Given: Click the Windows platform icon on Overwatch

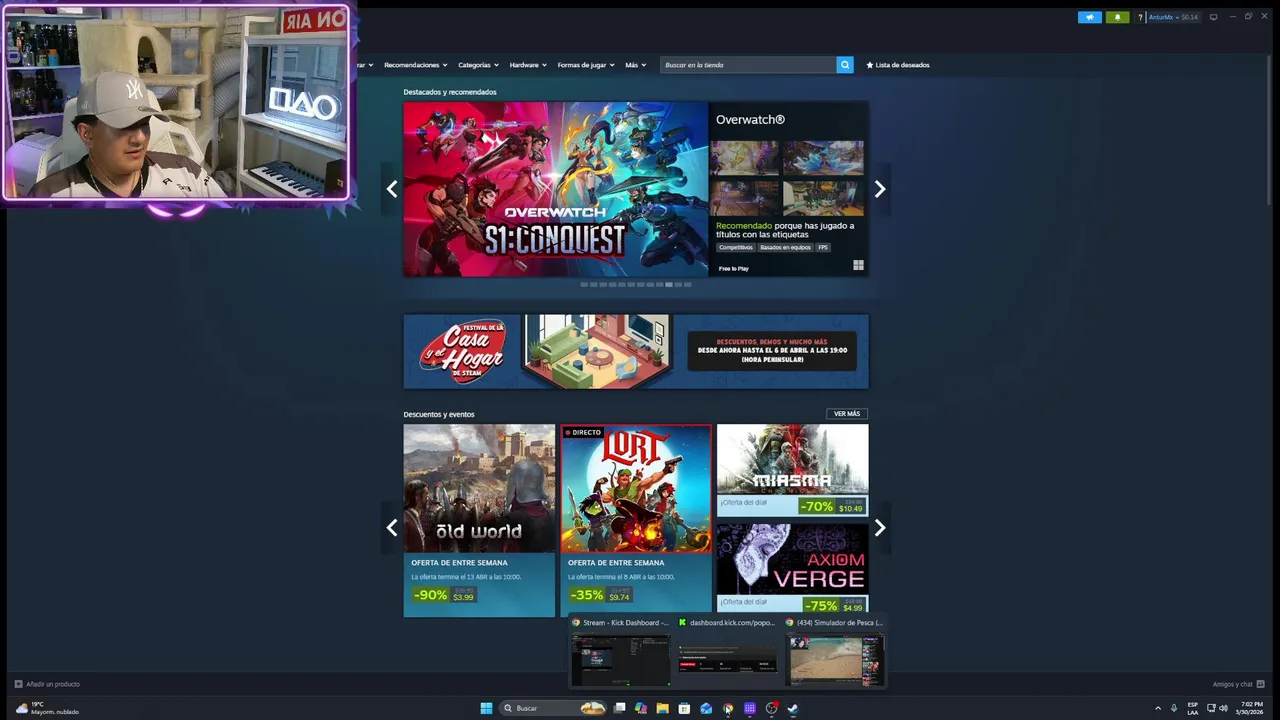Looking at the screenshot, I should (858, 265).
